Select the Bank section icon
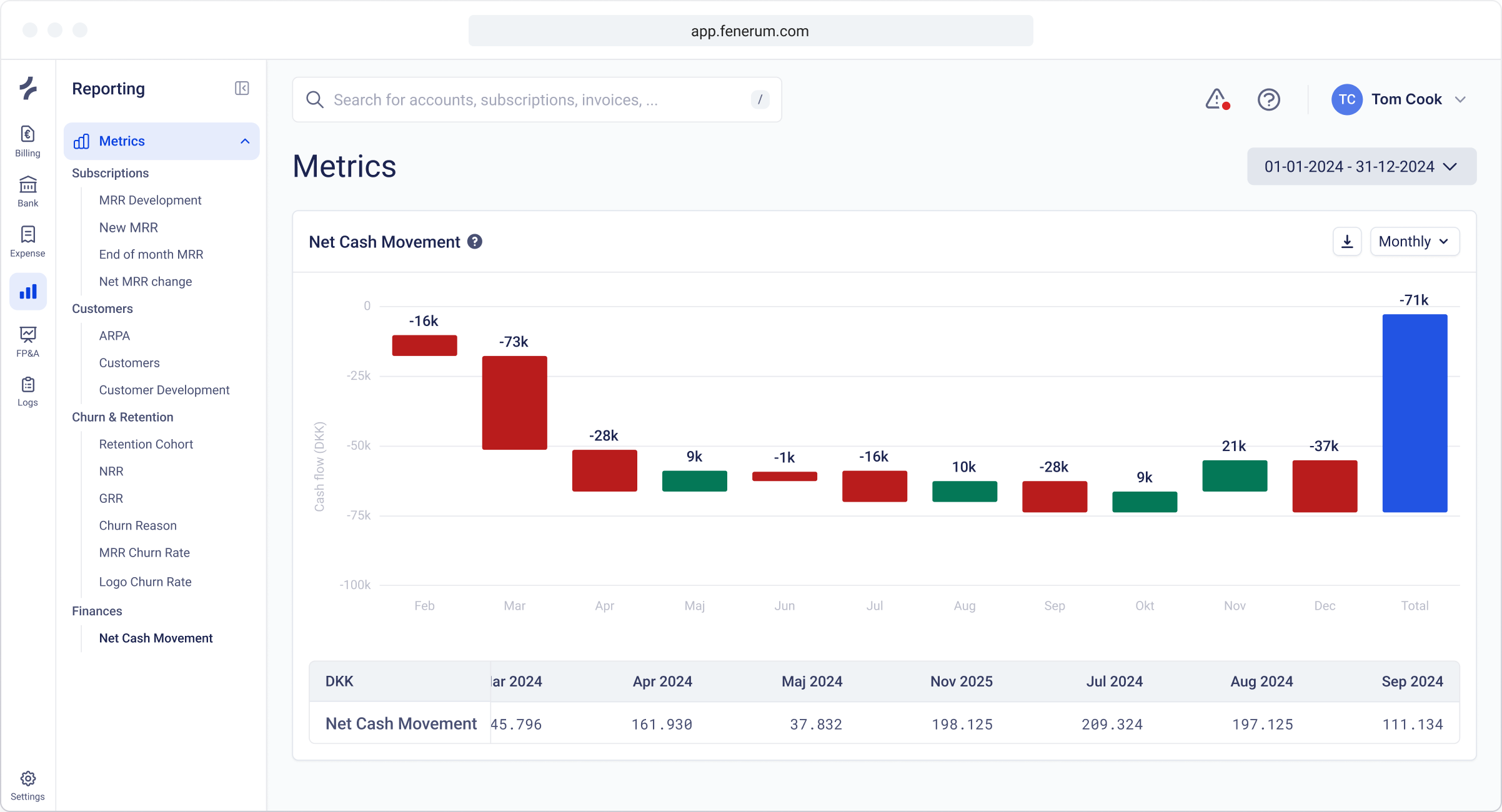Viewport: 1502px width, 812px height. [27, 191]
